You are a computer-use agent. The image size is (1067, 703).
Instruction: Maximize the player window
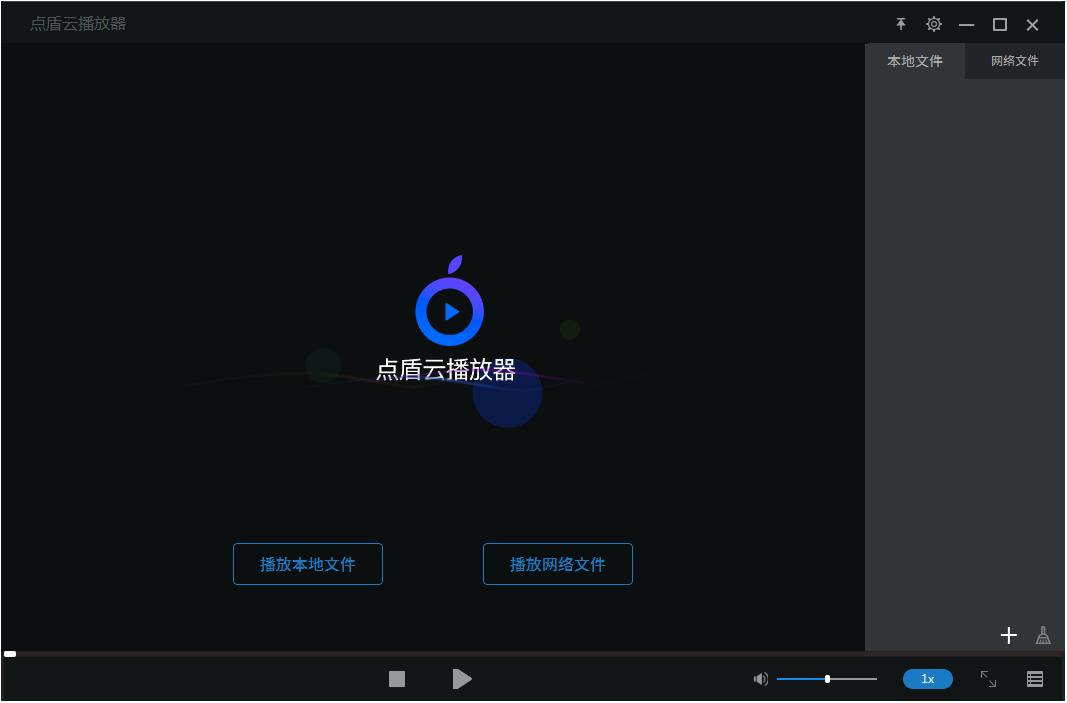coord(1000,24)
